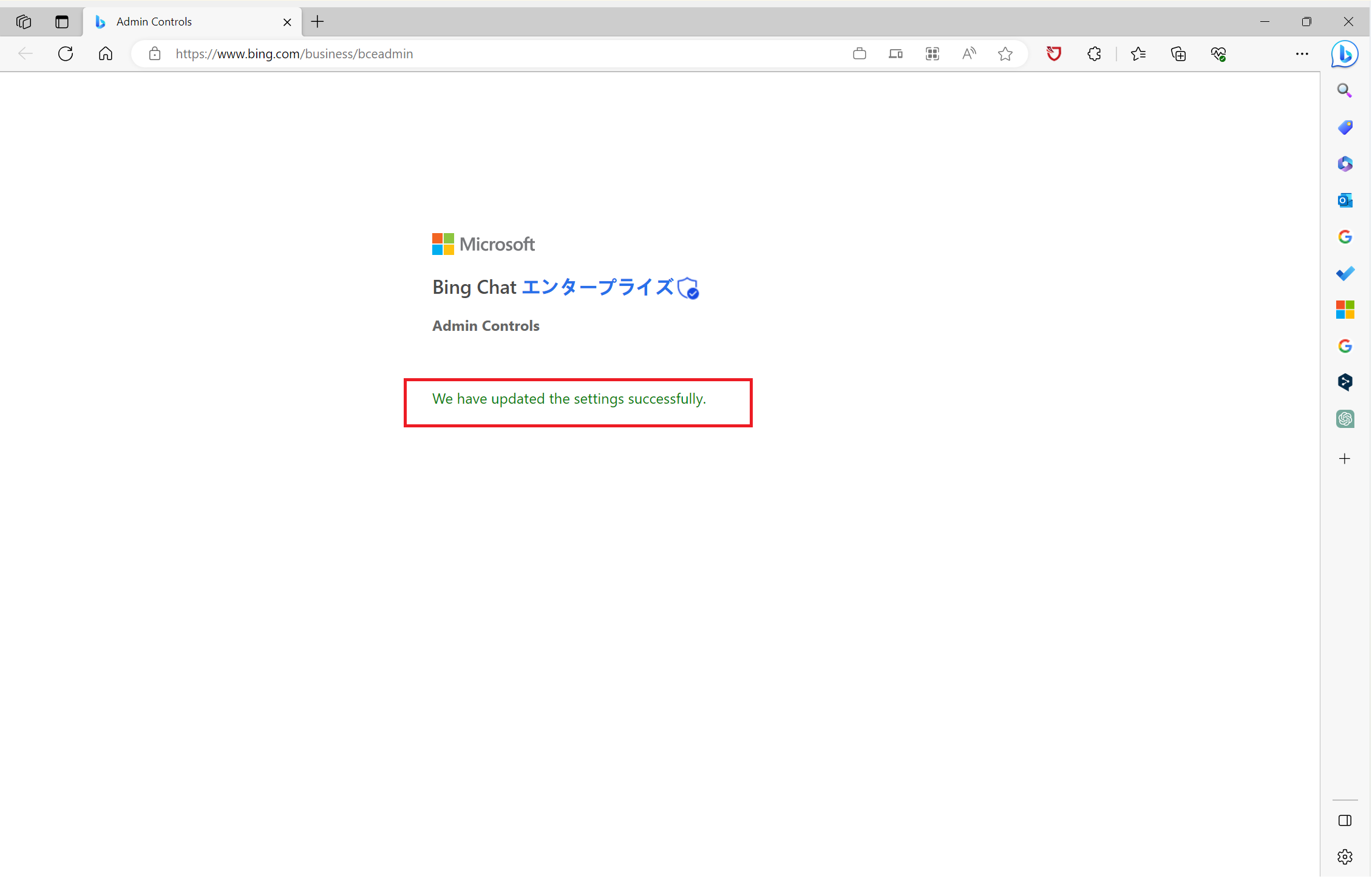Screen dimensions: 1372x879
Task: Click the page reload refresh button
Action: (x=65, y=53)
